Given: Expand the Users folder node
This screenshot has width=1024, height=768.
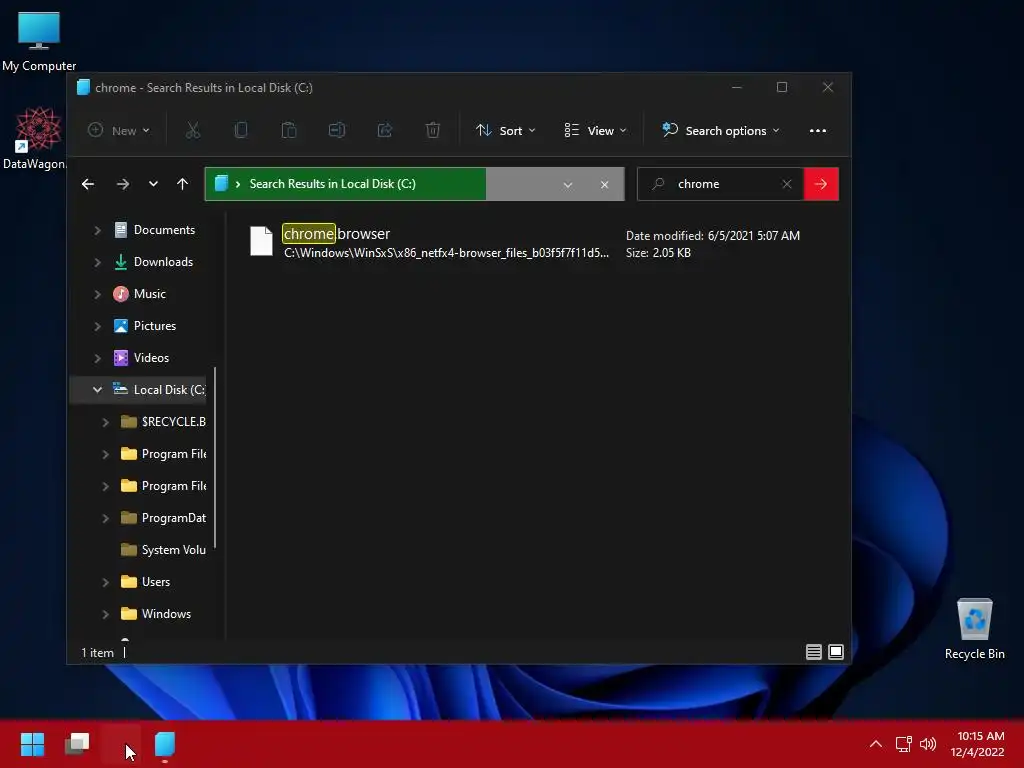Looking at the screenshot, I should [105, 582].
